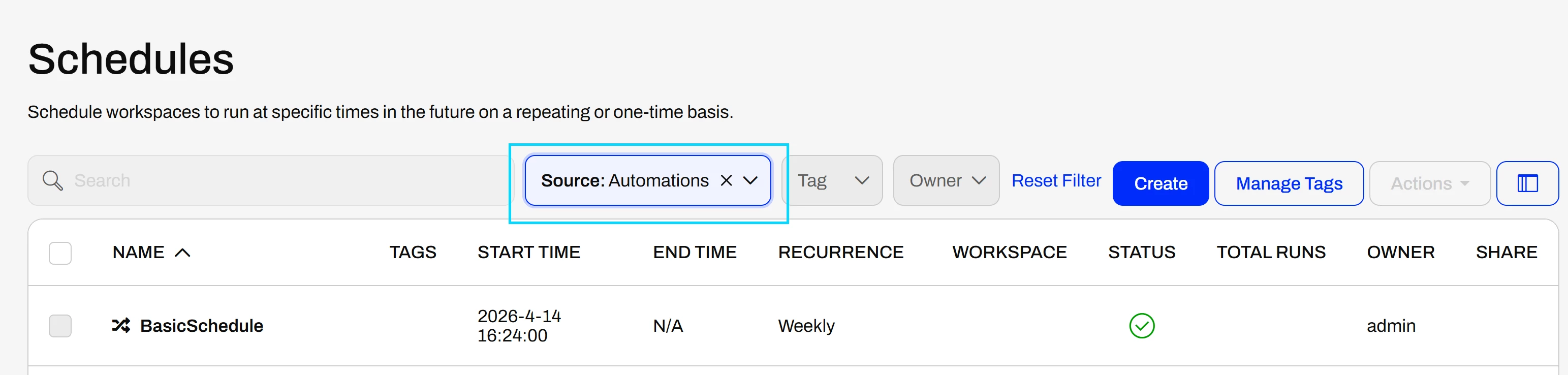Click the green success status checkmark
The width and height of the screenshot is (1568, 375).
1141,326
